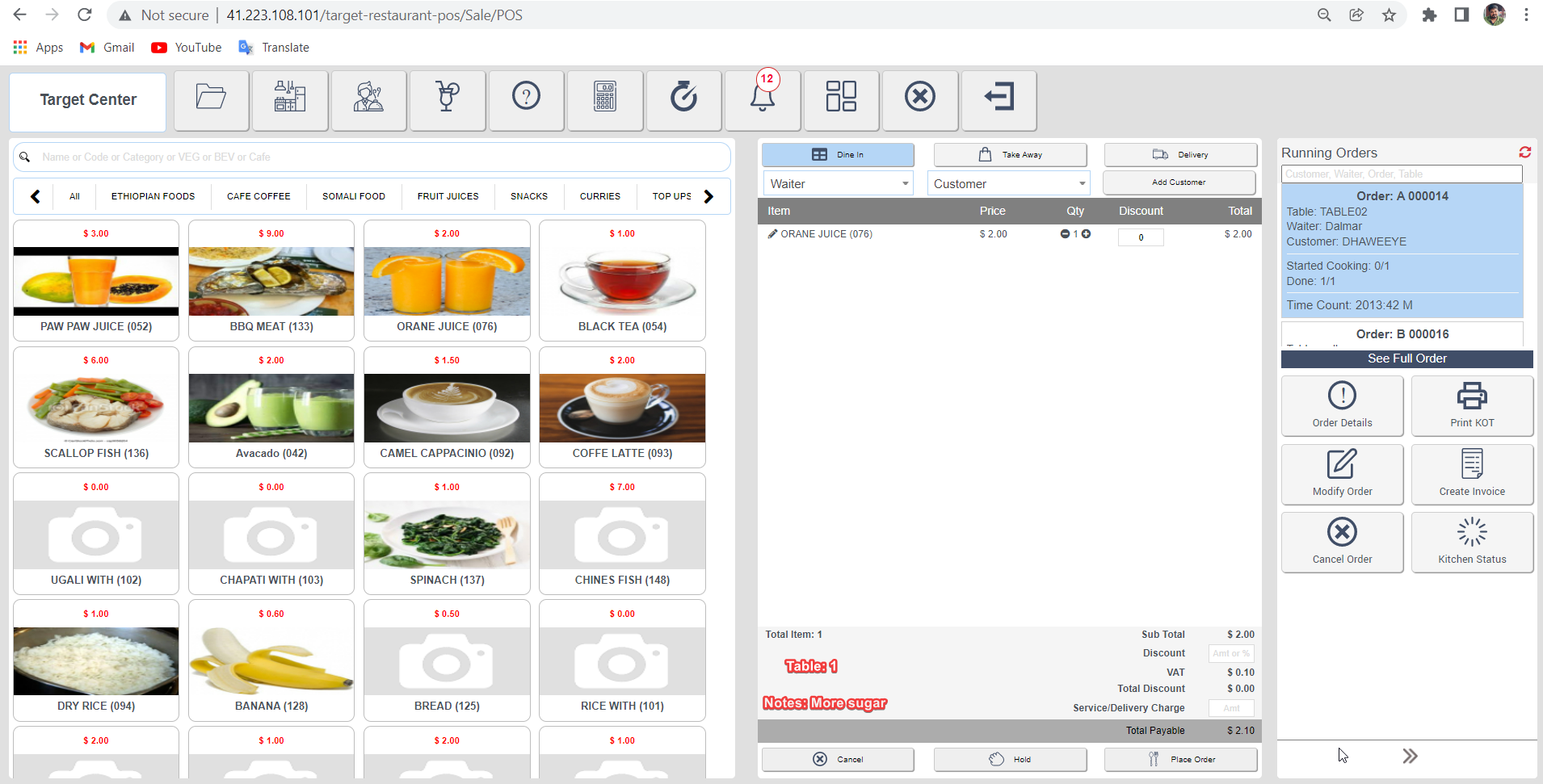Select the FRUIT JUICES category
Image resolution: width=1543 pixels, height=784 pixels.
pyautogui.click(x=448, y=196)
